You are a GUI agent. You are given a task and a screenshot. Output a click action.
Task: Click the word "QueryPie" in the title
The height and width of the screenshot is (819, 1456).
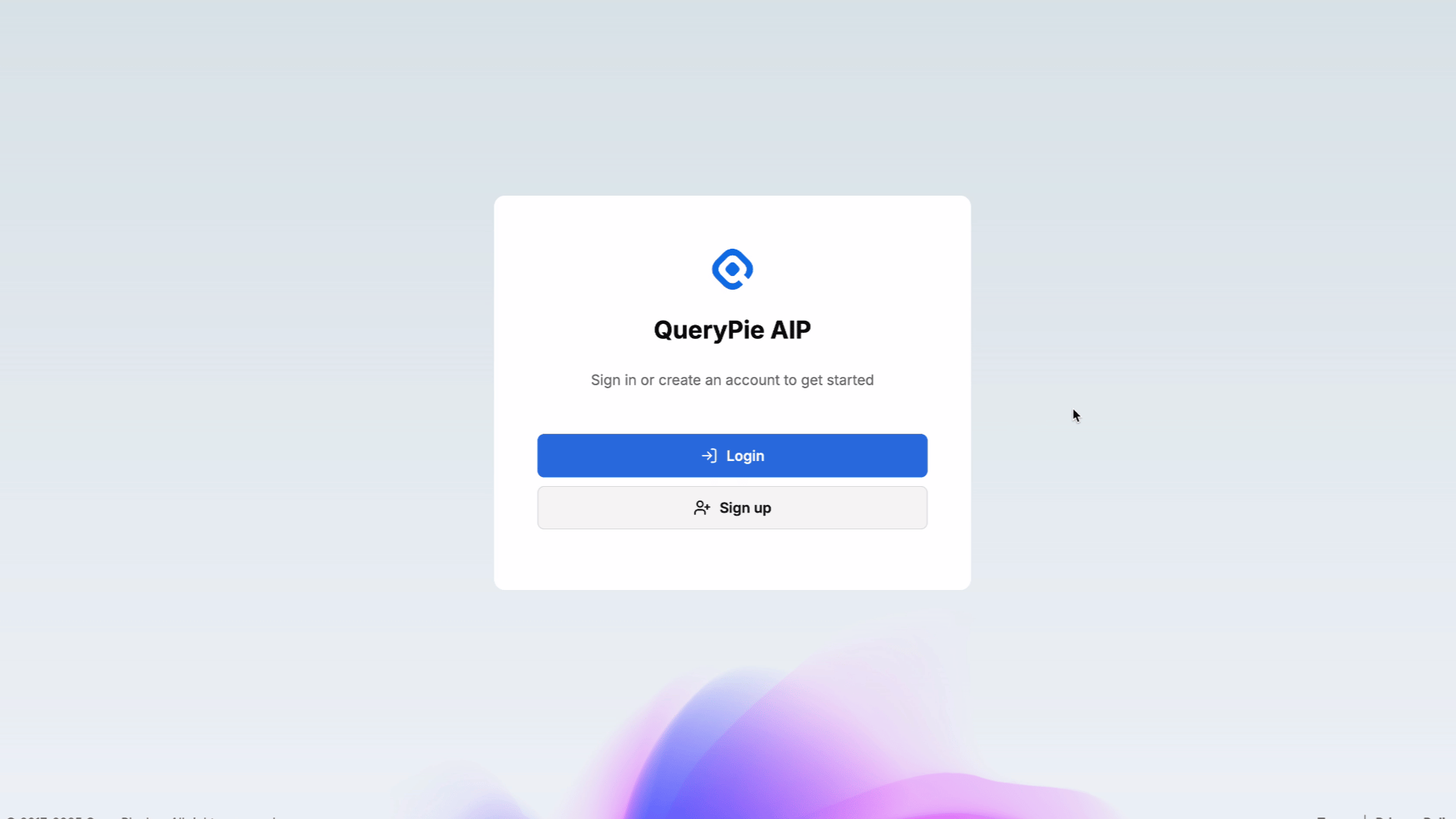pos(709,330)
